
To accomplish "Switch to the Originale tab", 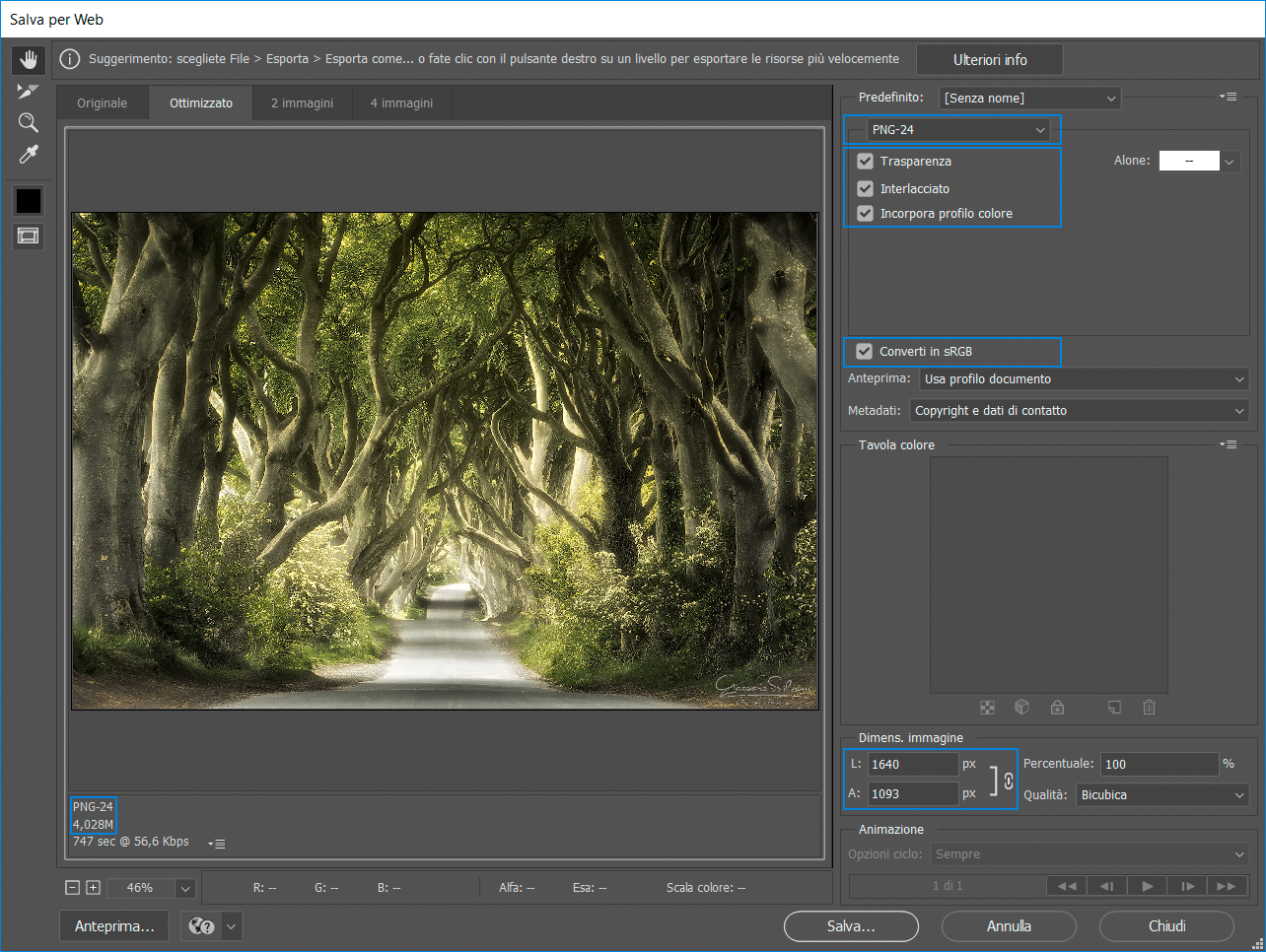I will [102, 103].
